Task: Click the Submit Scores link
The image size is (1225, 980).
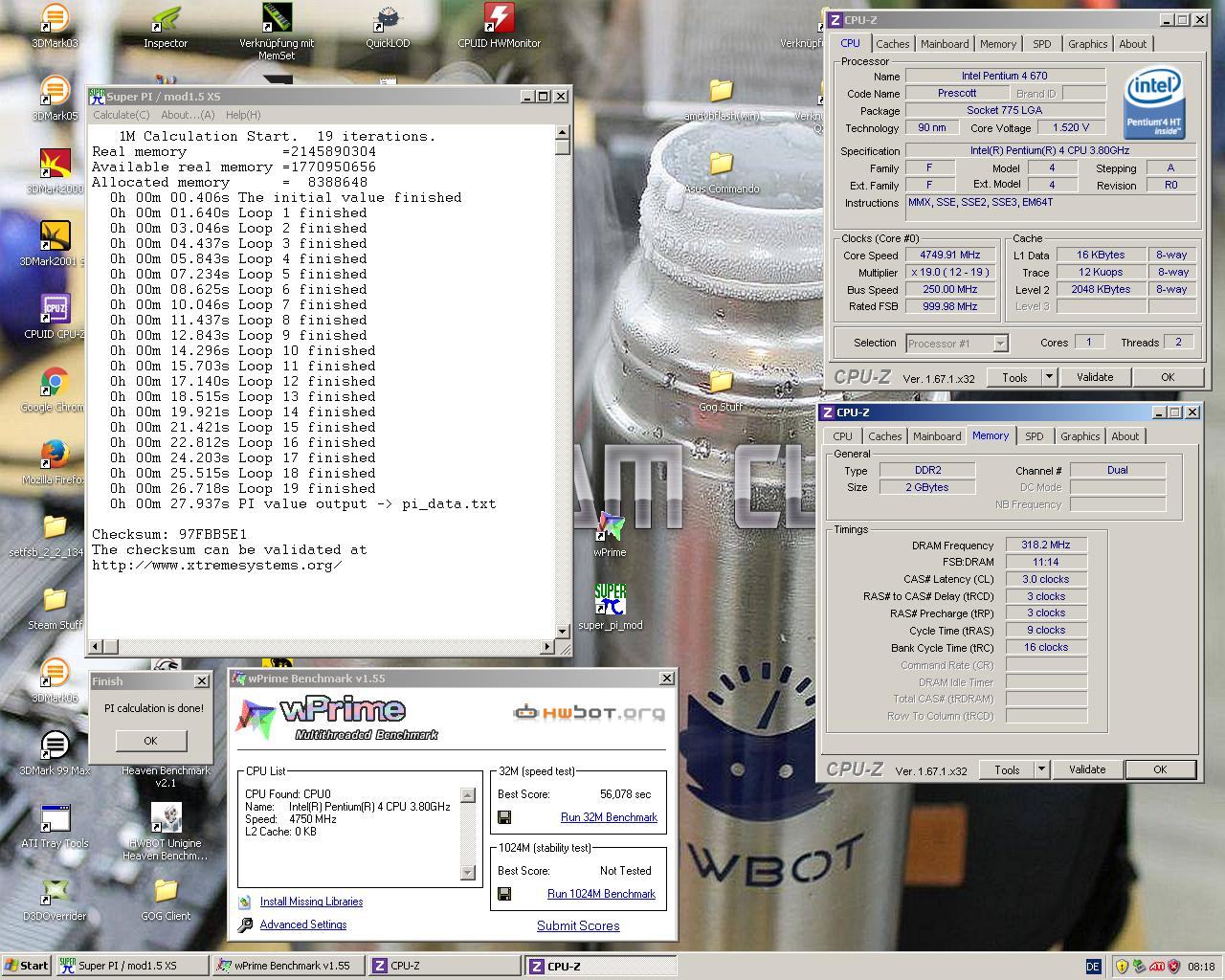Action: (578, 925)
